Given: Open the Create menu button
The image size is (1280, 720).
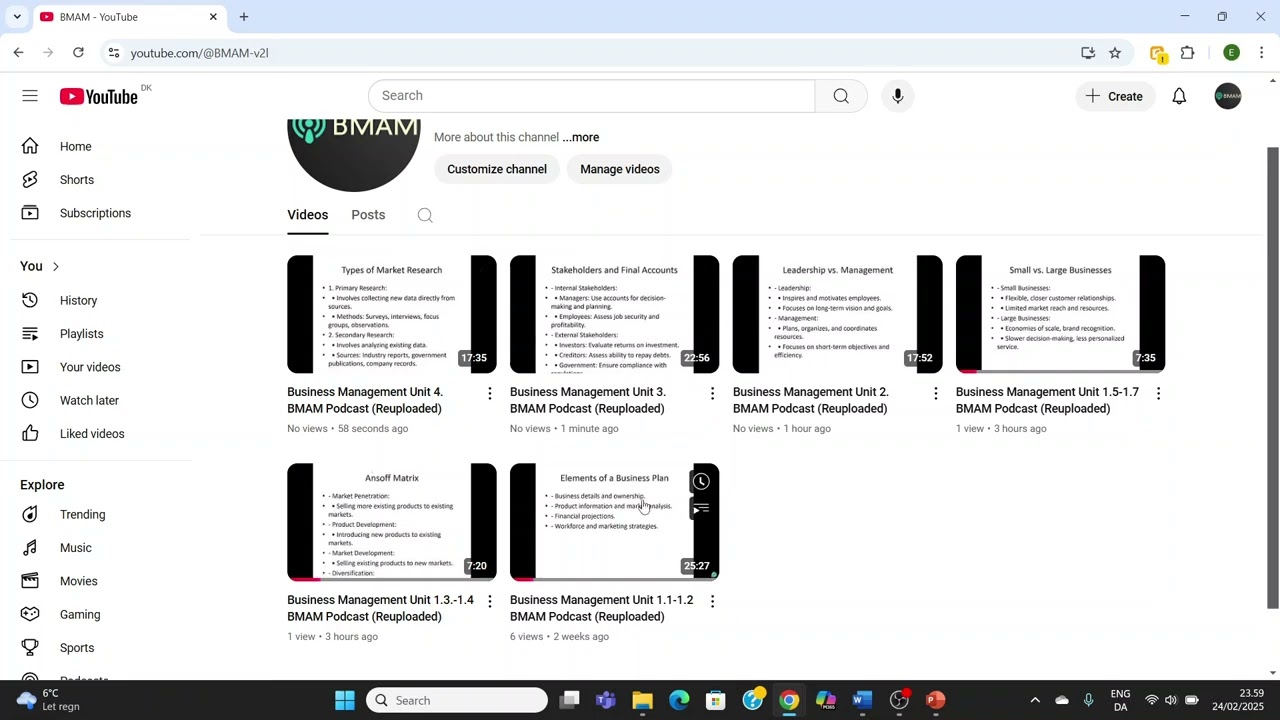Looking at the screenshot, I should point(1114,96).
